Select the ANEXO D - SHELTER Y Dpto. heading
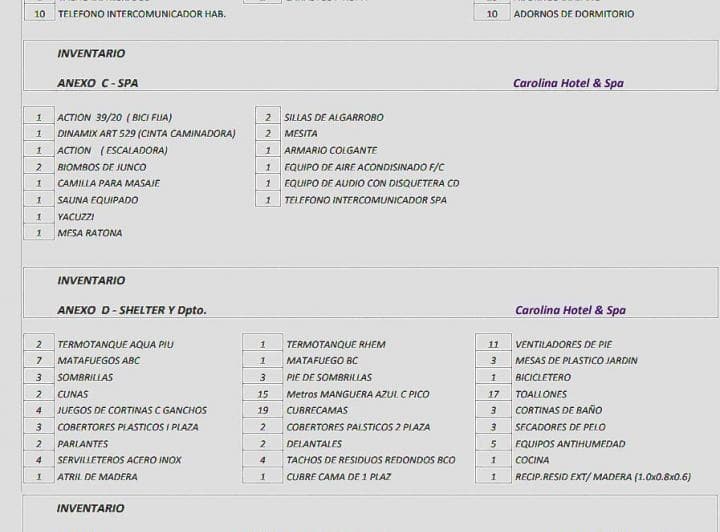Viewport: 720px width, 532px height. click(131, 310)
